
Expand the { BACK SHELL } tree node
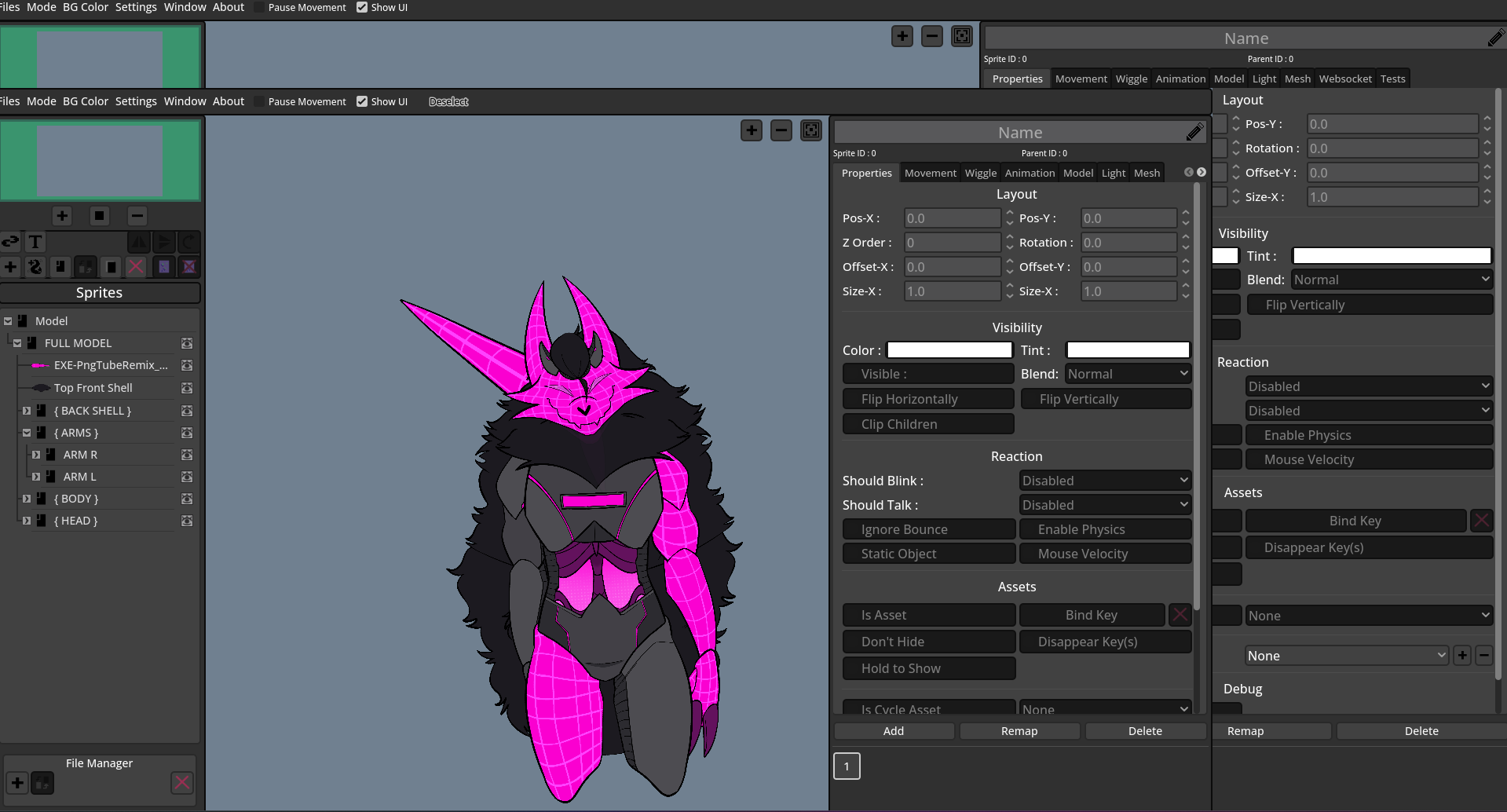[x=27, y=411]
